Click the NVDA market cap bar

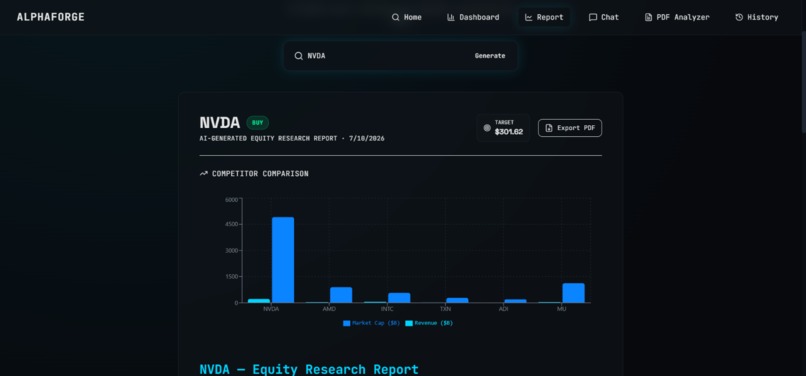[x=283, y=260]
